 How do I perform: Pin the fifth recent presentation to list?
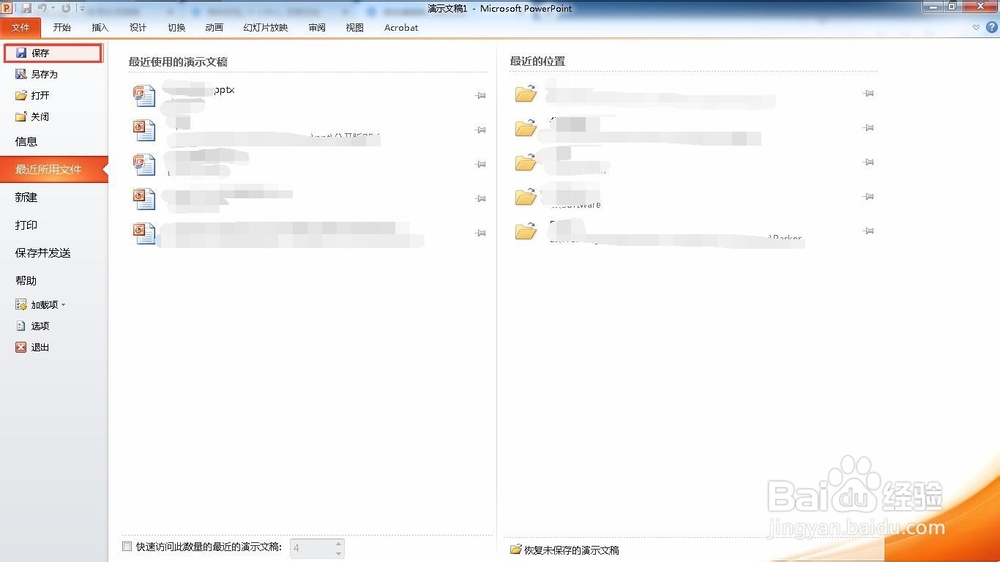point(480,233)
